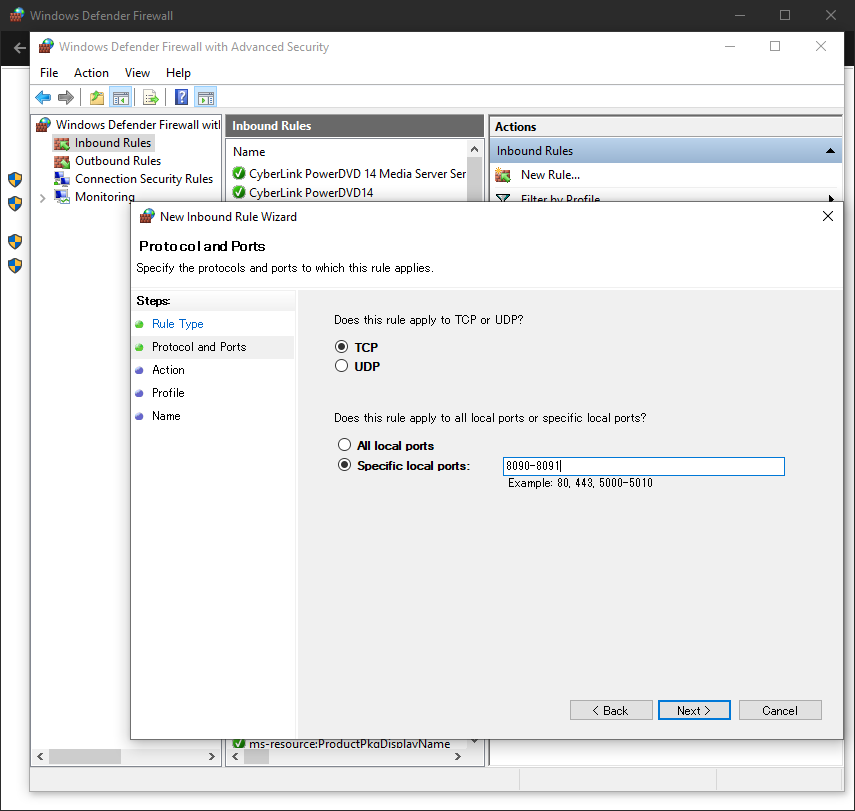Screen dimensions: 855x811
Task: Close the New Inbound Rule Wizard dialog
Action: (828, 217)
